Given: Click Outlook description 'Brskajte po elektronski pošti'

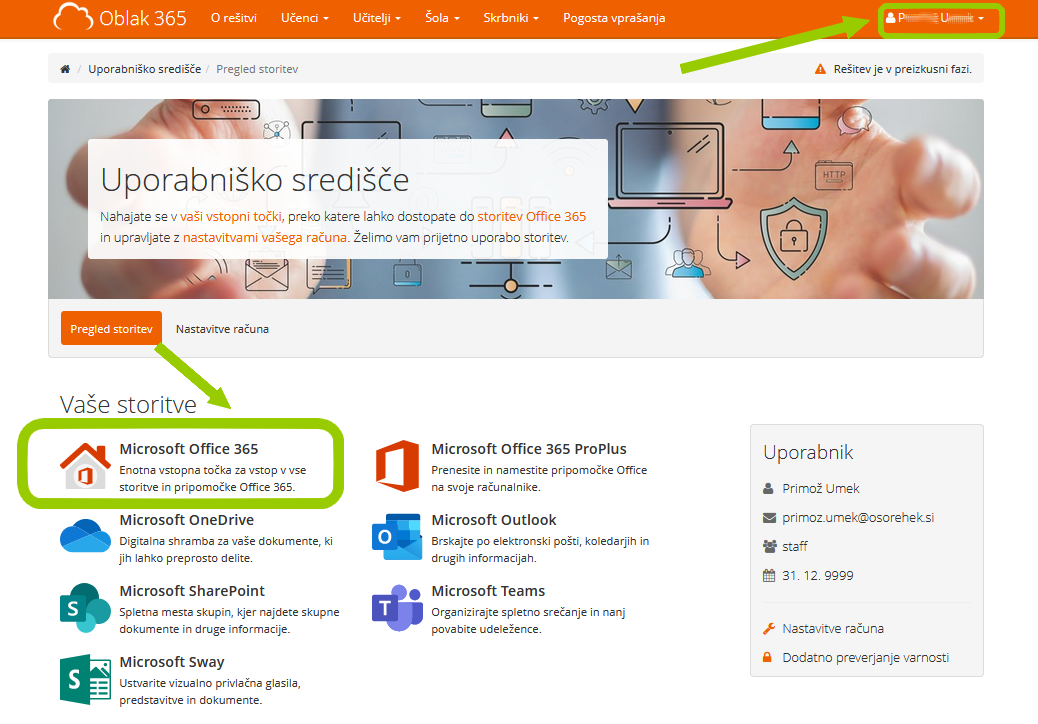Looking at the screenshot, I should click(x=540, y=549).
